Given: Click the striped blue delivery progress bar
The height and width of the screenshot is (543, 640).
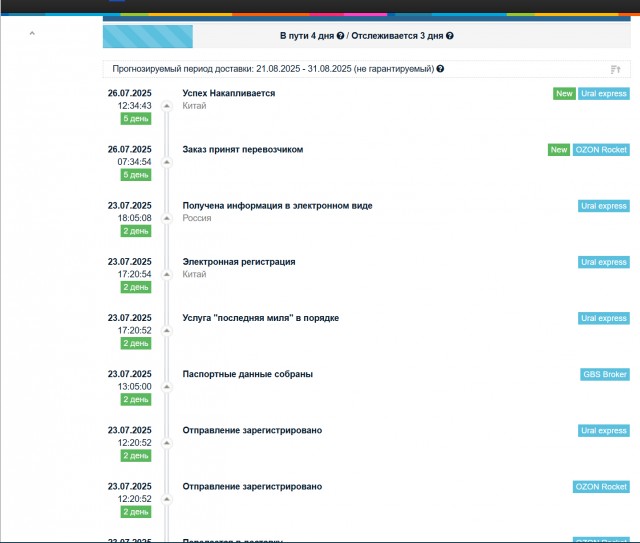Looking at the screenshot, I should click(x=148, y=36).
